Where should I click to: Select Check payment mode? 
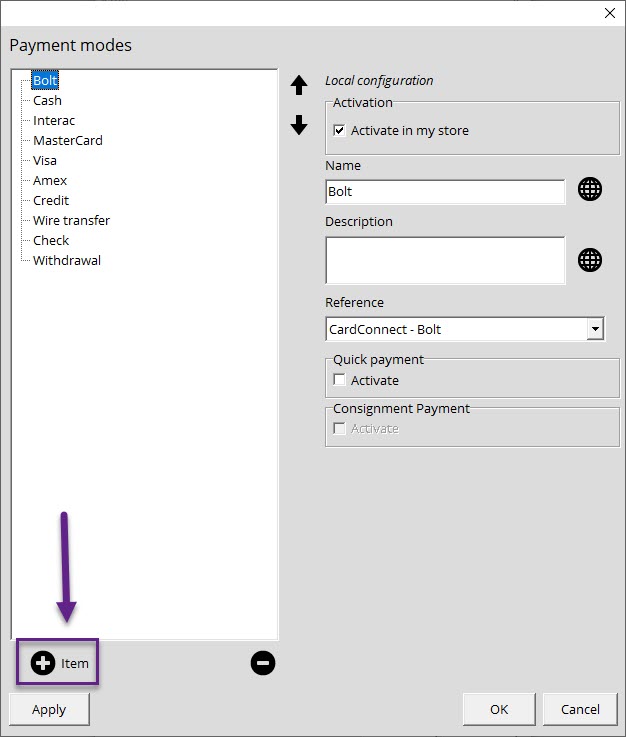coord(51,241)
